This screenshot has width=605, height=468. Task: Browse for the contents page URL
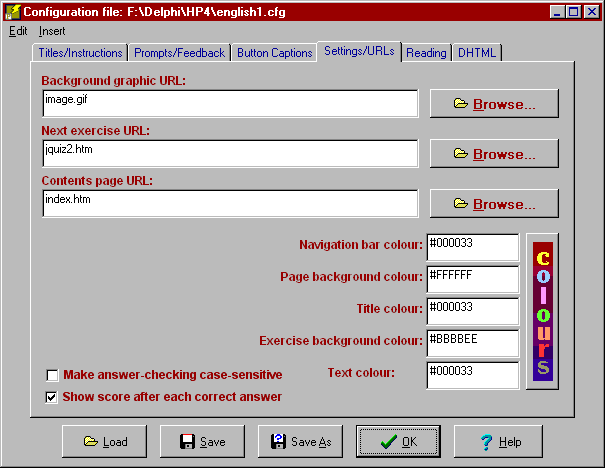point(494,203)
